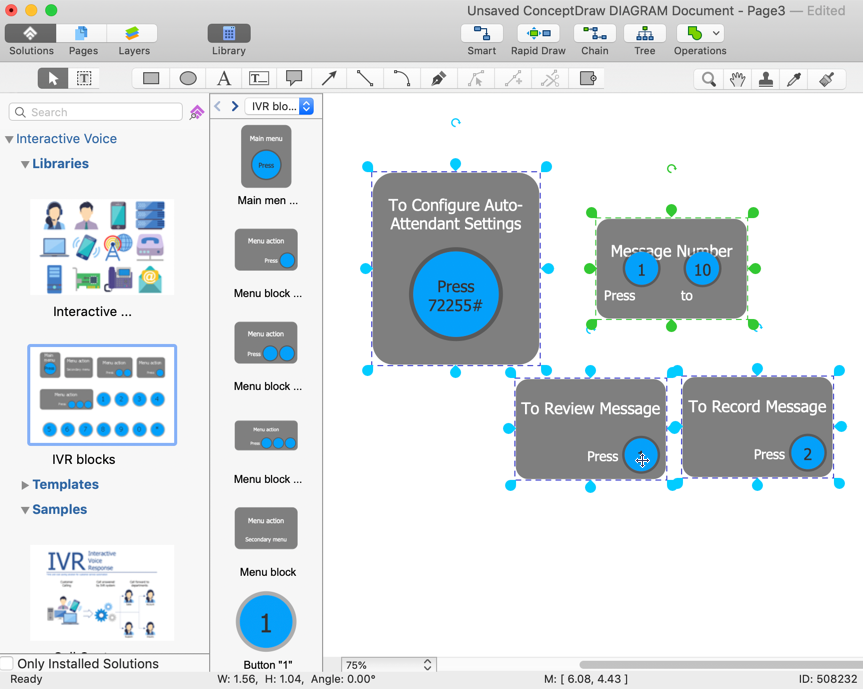
Task: Select the Eyedropper tool
Action: [x=795, y=79]
